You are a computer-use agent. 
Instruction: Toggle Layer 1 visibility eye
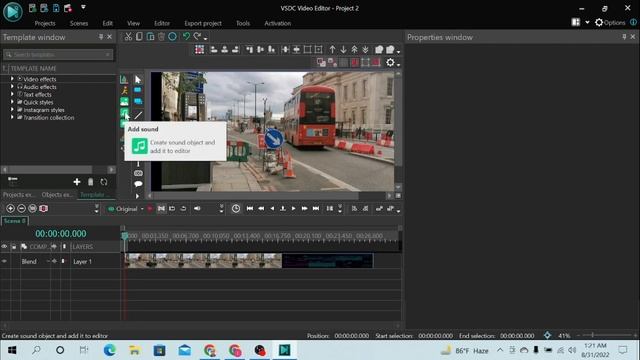pyautogui.click(x=4, y=261)
